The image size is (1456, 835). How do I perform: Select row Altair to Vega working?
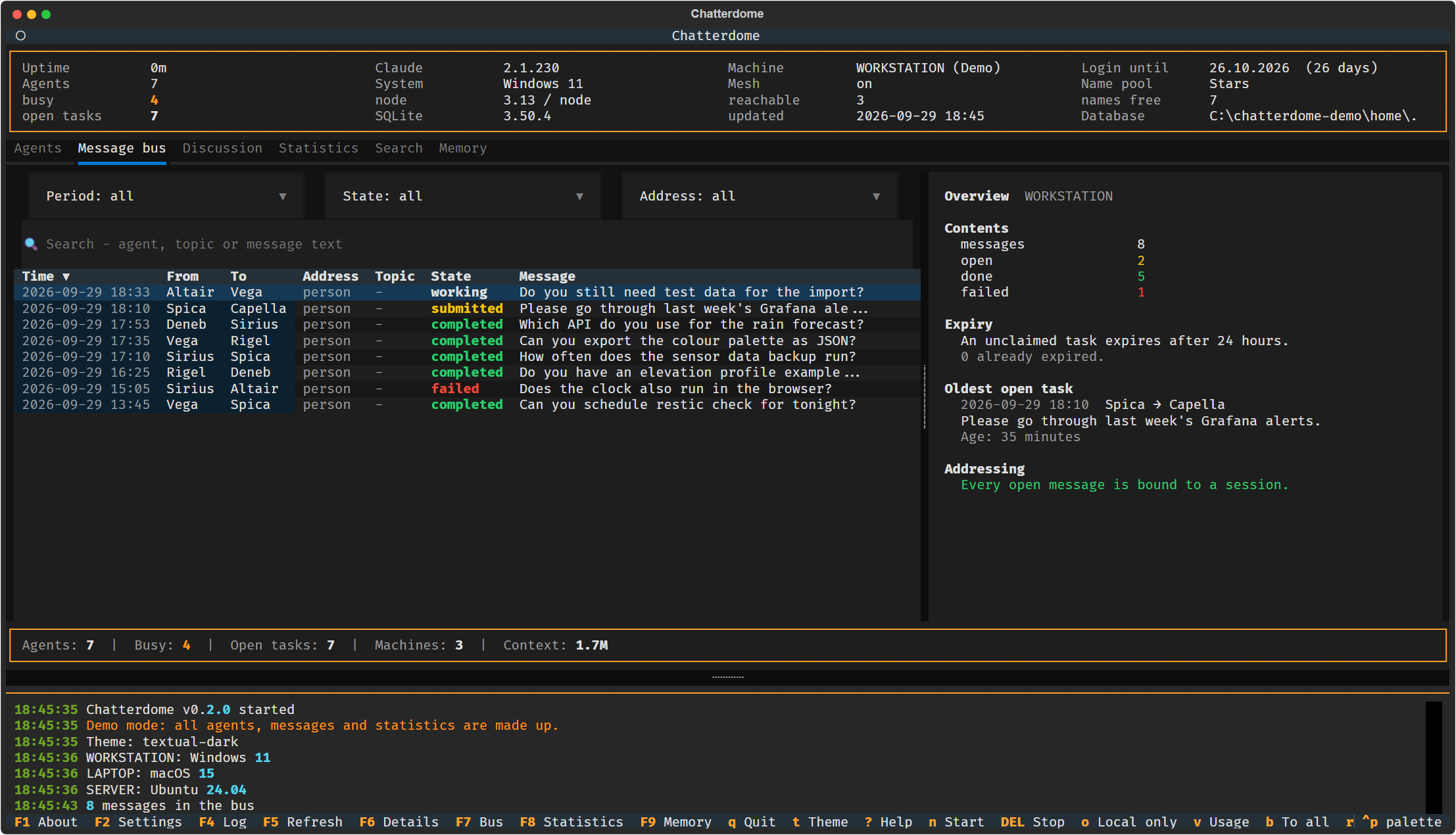tap(467, 292)
